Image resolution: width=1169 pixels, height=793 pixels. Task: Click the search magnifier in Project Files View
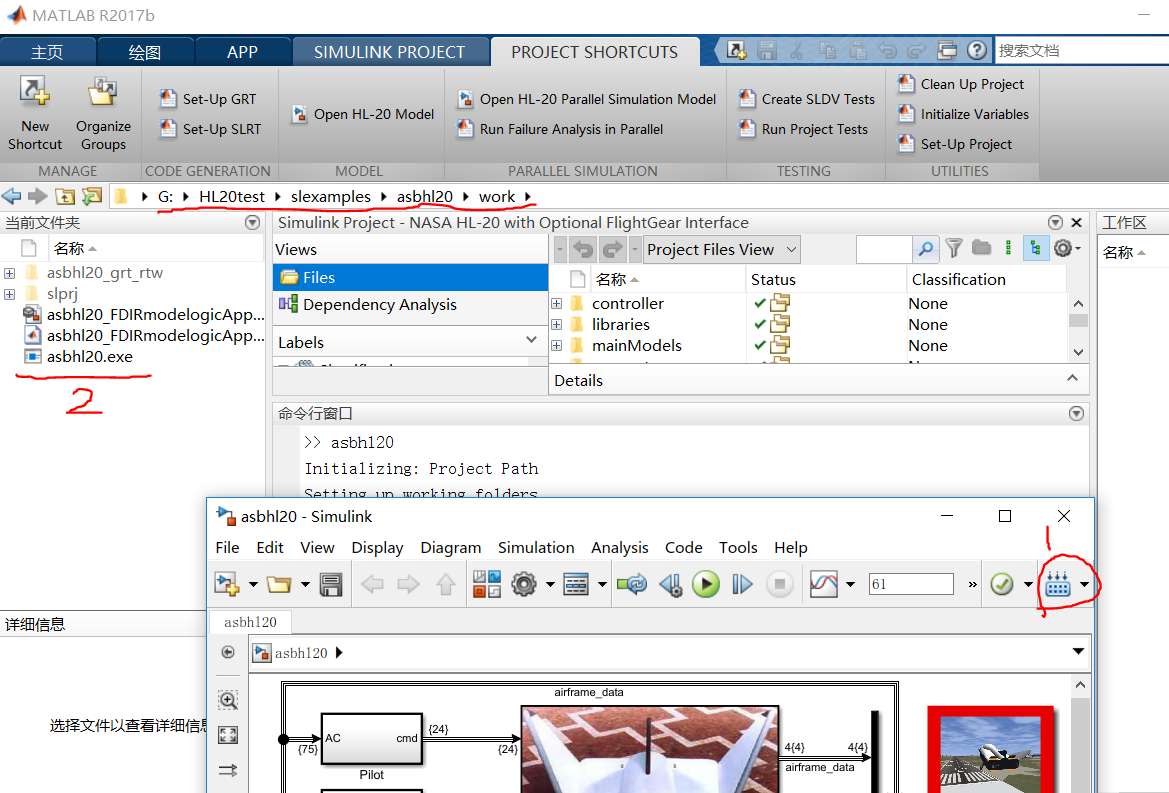926,249
